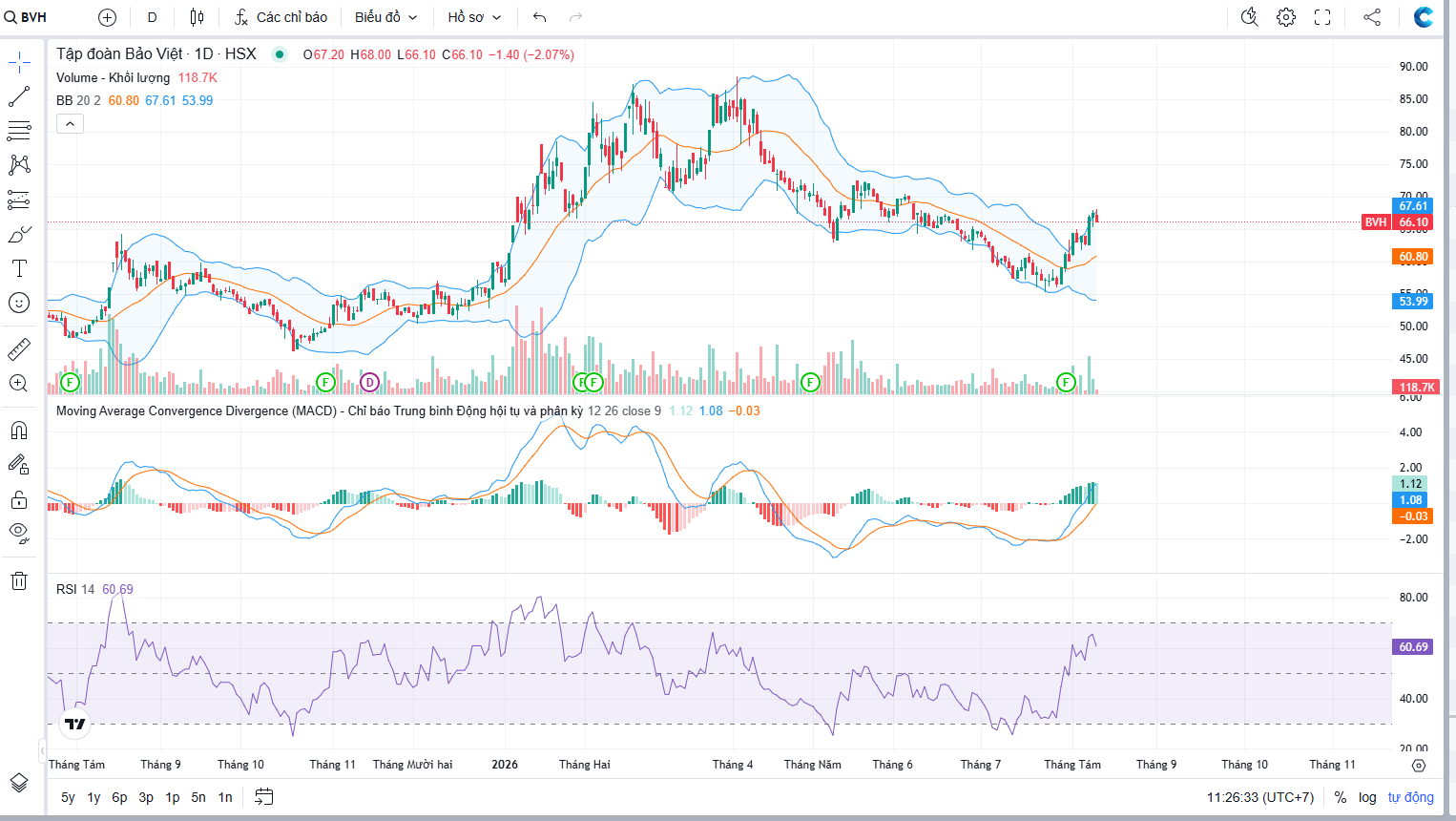
Task: Select the 6p time range
Action: (x=119, y=797)
